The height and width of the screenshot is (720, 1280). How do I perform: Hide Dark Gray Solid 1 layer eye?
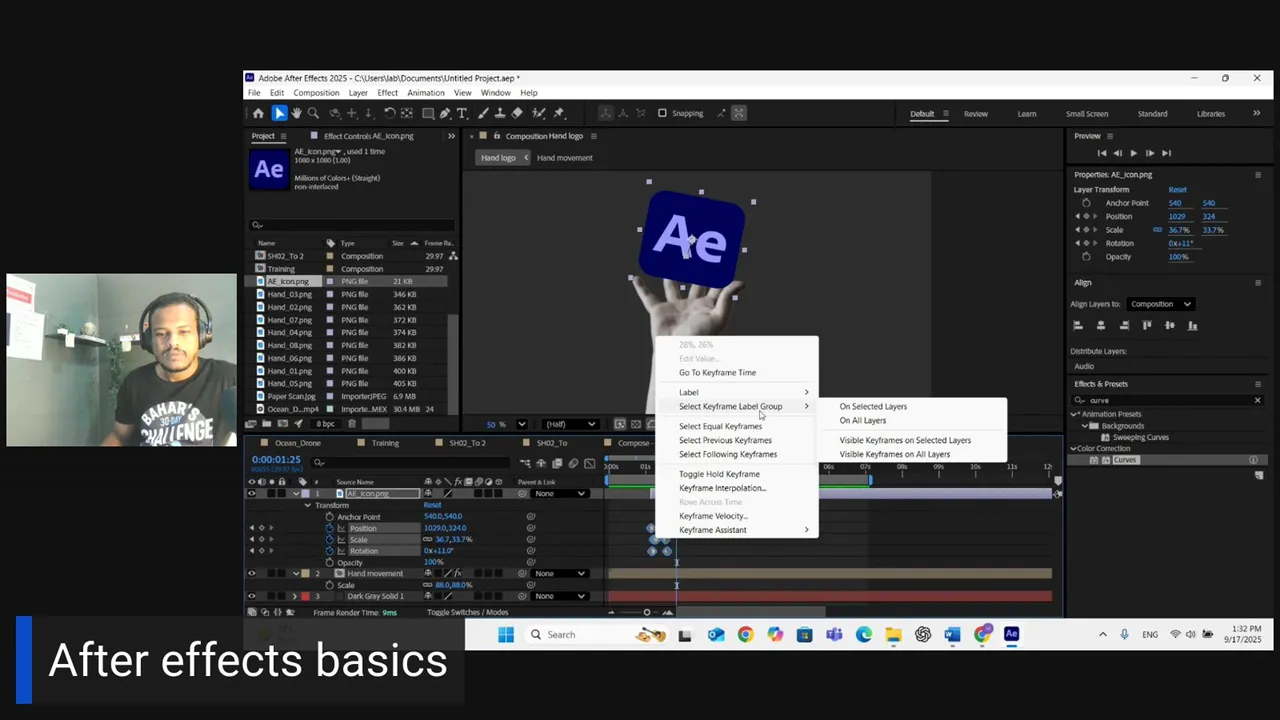[251, 596]
